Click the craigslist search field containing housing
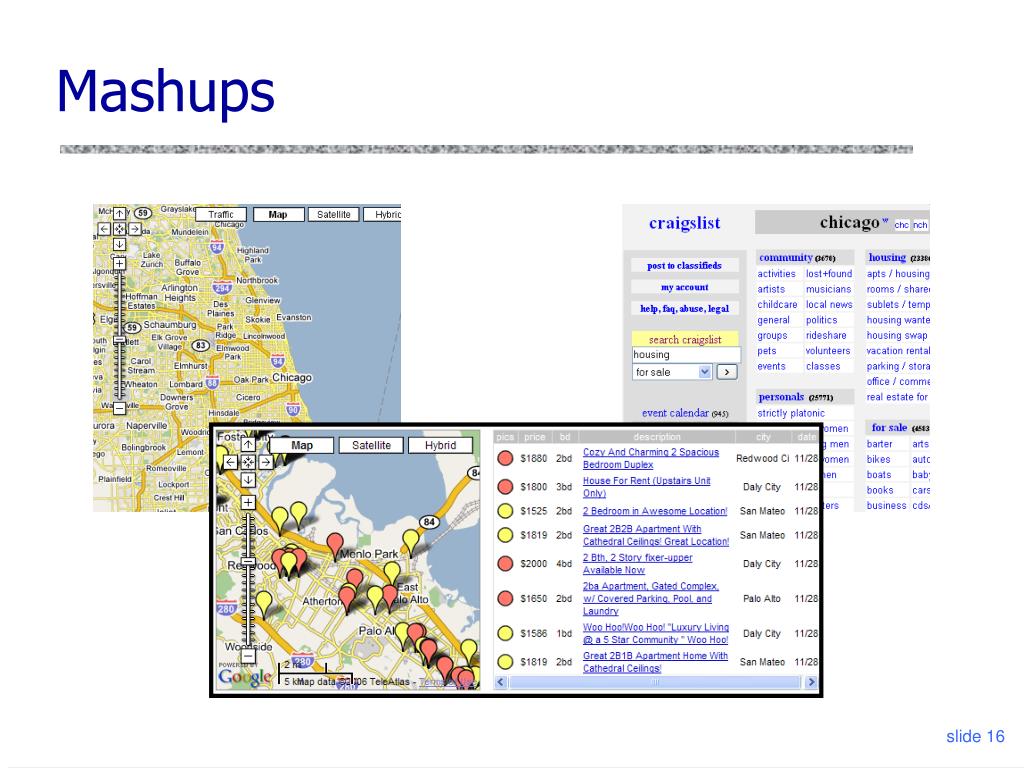 tap(686, 355)
